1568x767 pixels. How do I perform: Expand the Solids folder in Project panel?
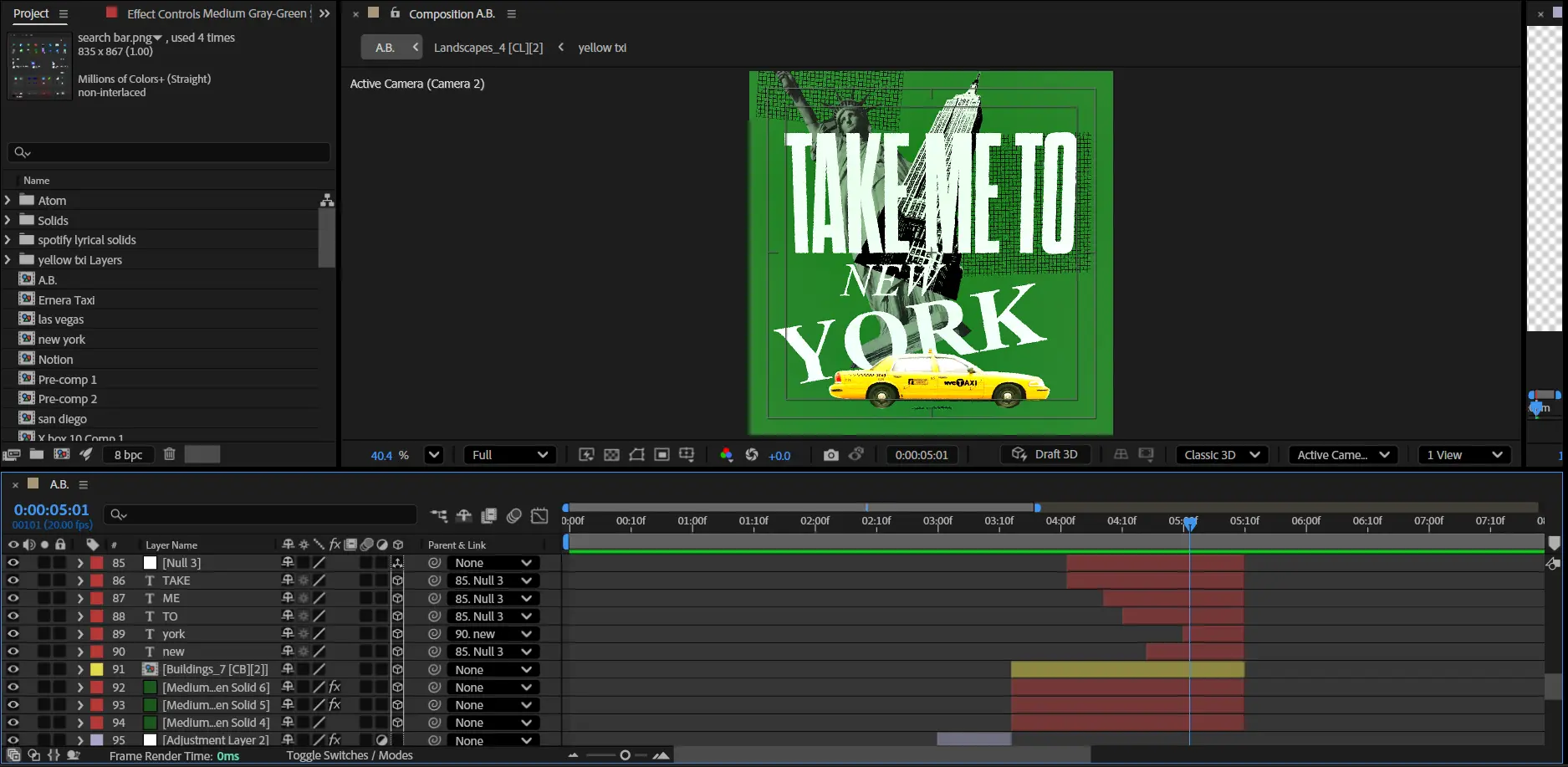pos(8,220)
